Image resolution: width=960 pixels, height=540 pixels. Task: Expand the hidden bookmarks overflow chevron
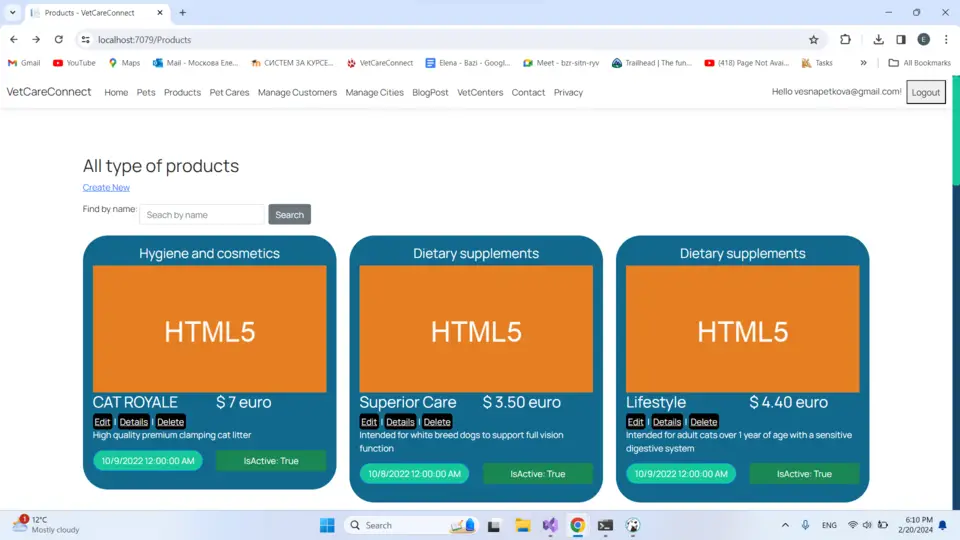point(864,62)
